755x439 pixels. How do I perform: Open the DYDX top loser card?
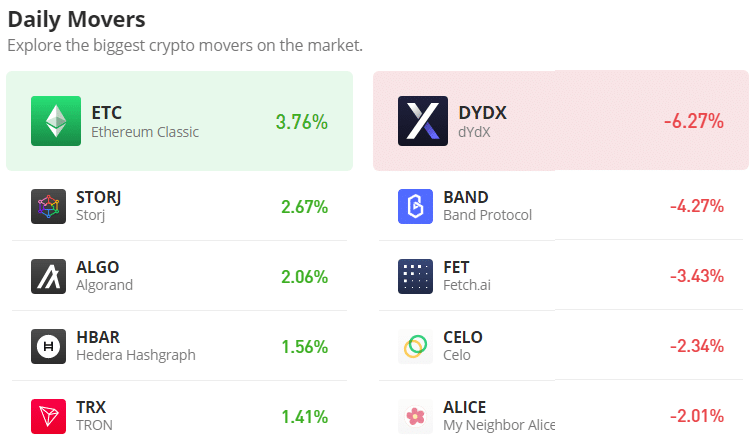click(x=561, y=120)
